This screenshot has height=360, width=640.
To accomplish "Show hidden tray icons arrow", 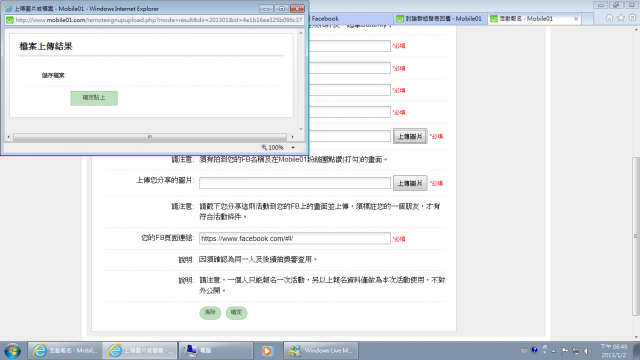I will [x=554, y=351].
